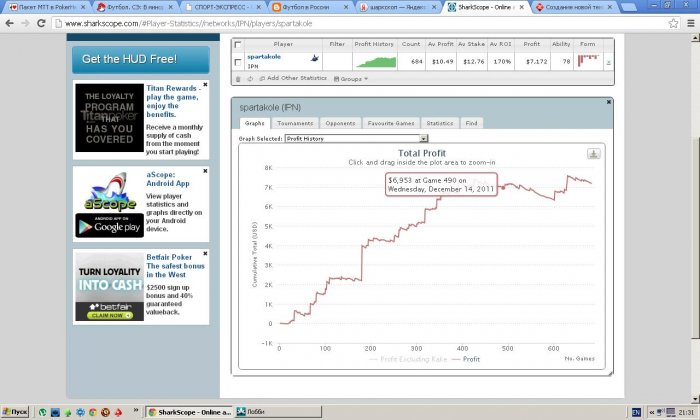Switch to the Tournaments tab
The image size is (700, 420).
pyautogui.click(x=295, y=123)
